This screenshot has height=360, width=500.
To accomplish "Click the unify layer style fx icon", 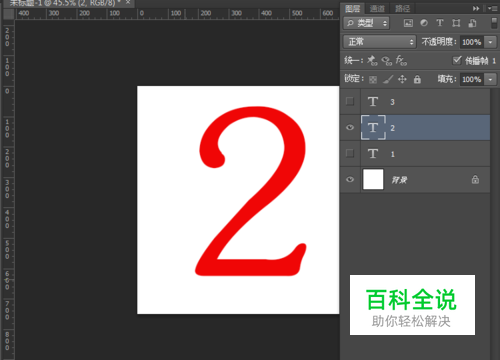I will click(401, 60).
